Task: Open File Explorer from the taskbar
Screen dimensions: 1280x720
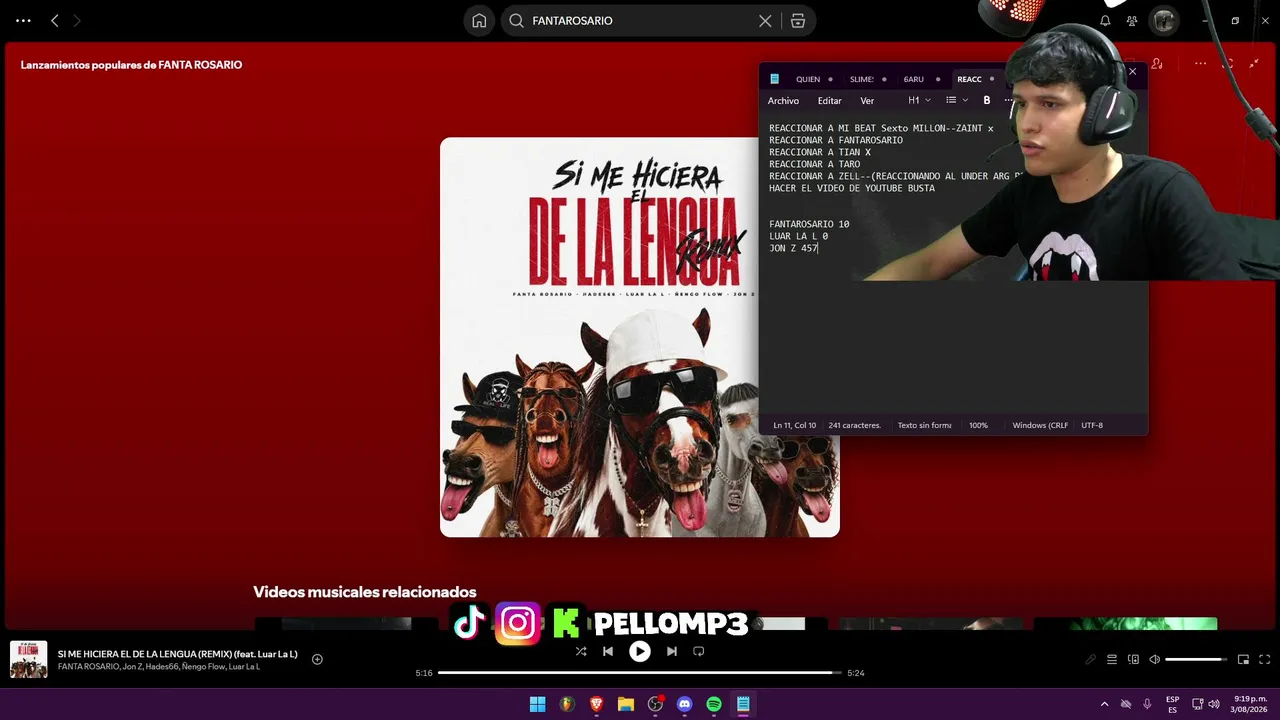Action: (x=626, y=704)
